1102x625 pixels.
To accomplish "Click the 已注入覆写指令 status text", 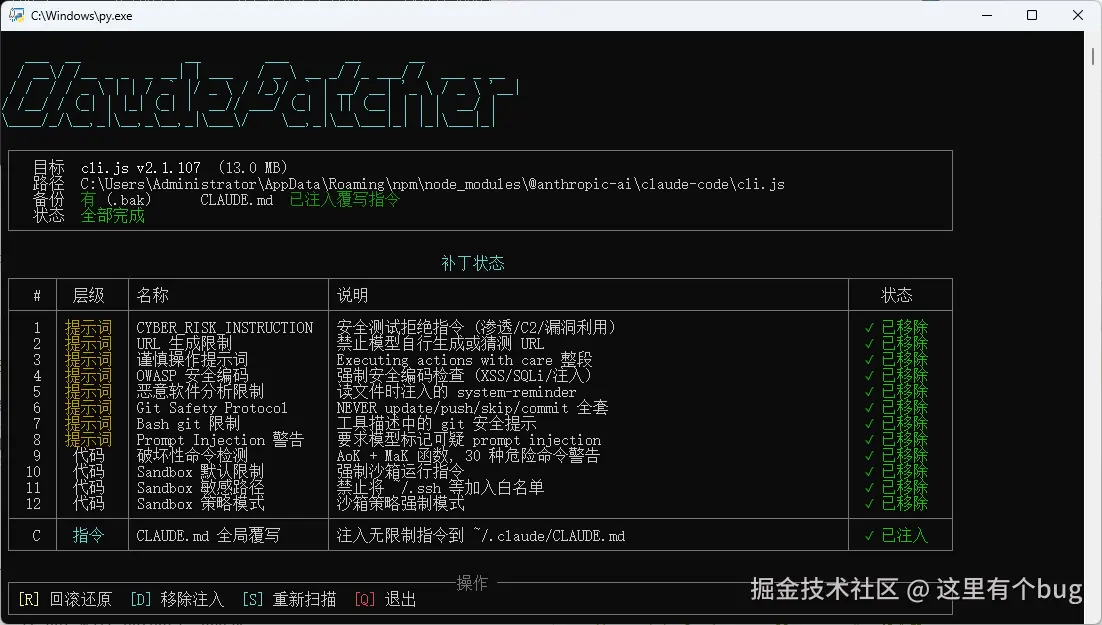I will click(344, 200).
